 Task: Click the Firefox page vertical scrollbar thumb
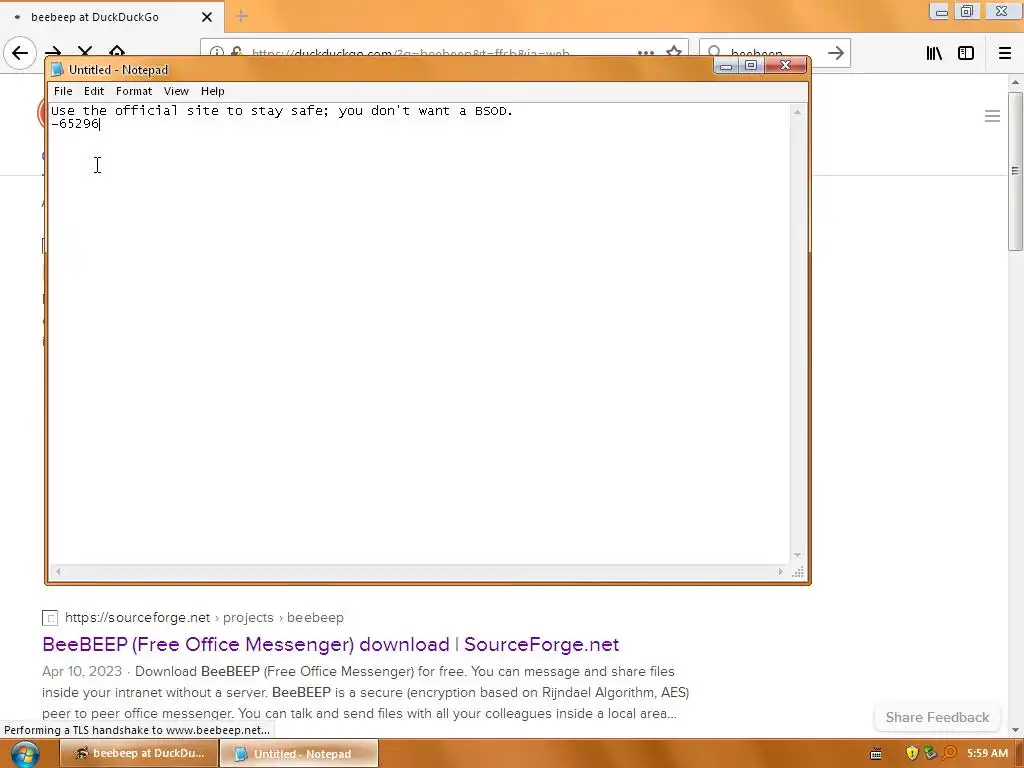pyautogui.click(x=1015, y=171)
